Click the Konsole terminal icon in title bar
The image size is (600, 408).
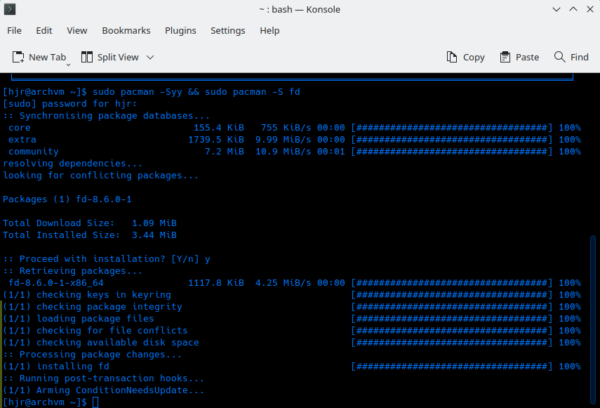tap(10, 9)
